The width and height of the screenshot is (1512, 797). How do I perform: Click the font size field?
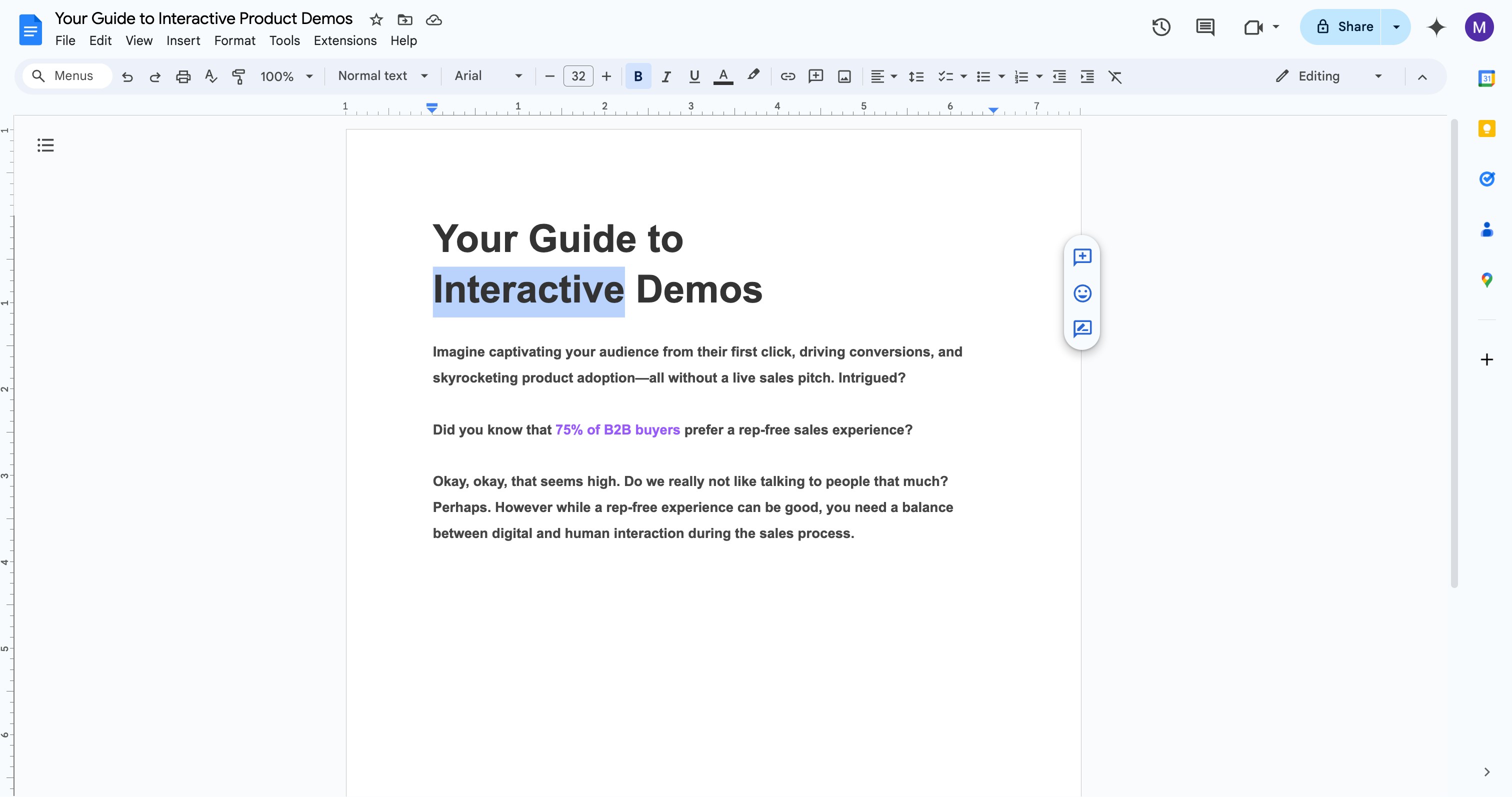(578, 76)
